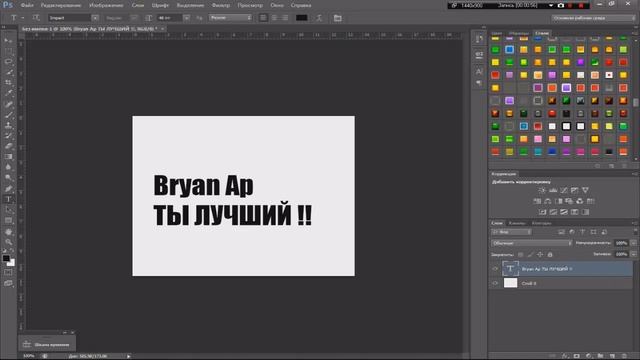Add a Brightness/Contrast adjustment

[x=542, y=190]
